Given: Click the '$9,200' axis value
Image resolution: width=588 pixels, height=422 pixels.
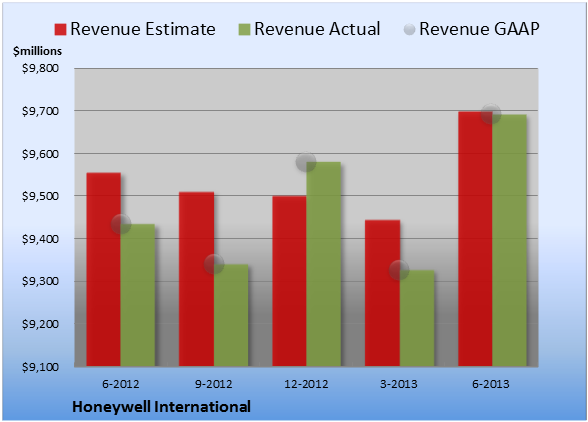Looking at the screenshot, I should [x=40, y=324].
